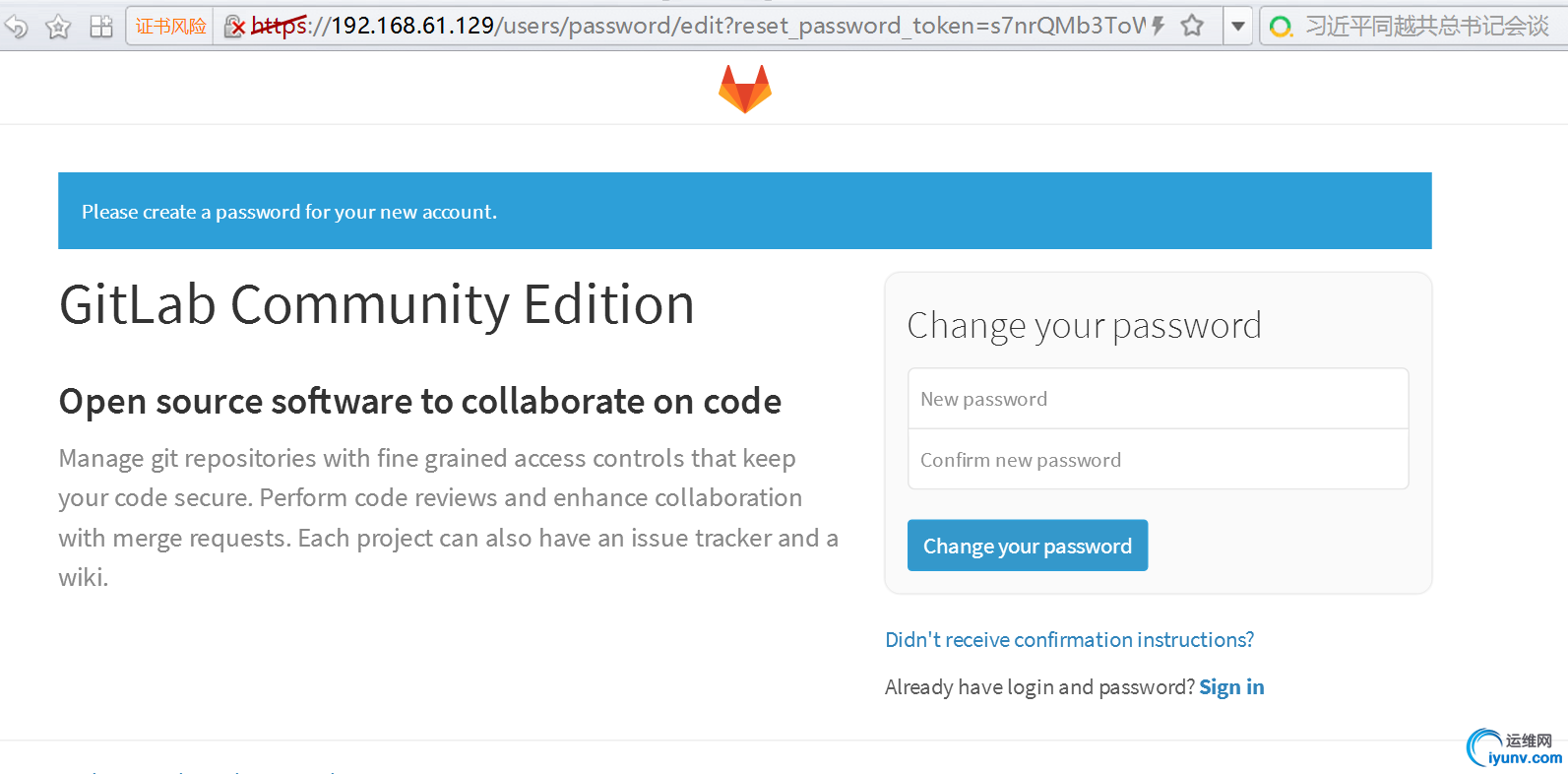Click the broken lock security icon
Screen dimensions: 1568x774
click(234, 27)
